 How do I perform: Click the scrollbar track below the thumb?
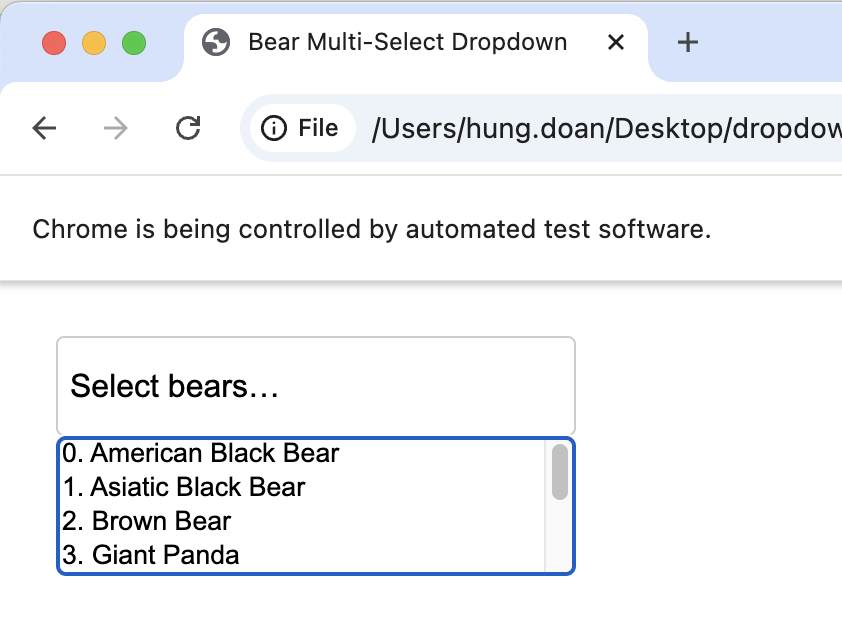(560, 540)
